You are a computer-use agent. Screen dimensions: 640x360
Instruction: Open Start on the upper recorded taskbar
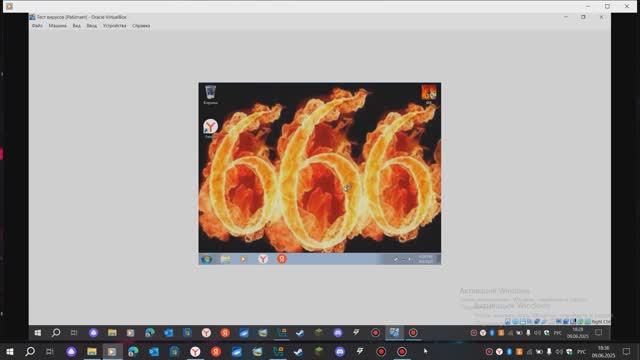(x=38, y=333)
